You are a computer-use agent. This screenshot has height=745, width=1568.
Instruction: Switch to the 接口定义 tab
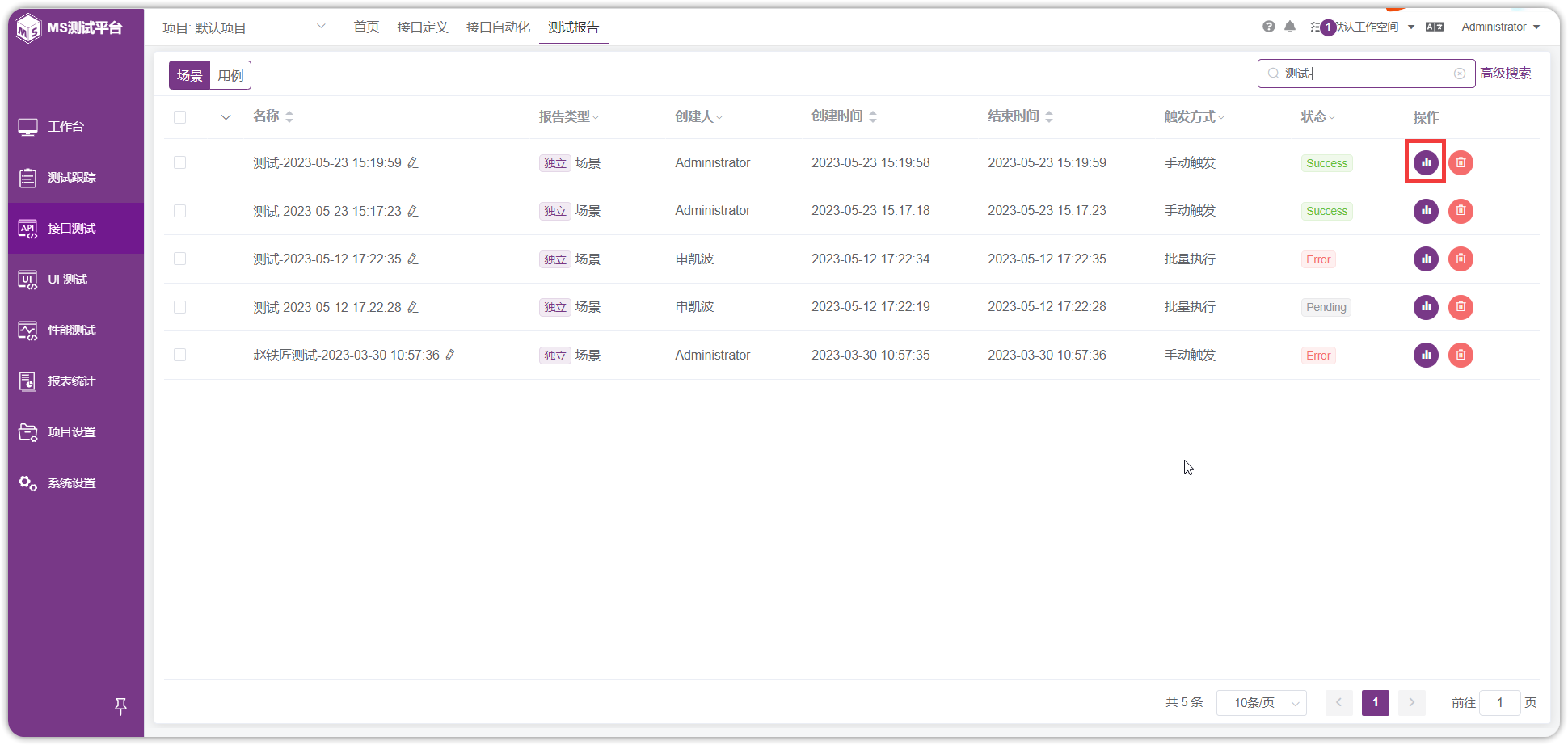[x=423, y=27]
